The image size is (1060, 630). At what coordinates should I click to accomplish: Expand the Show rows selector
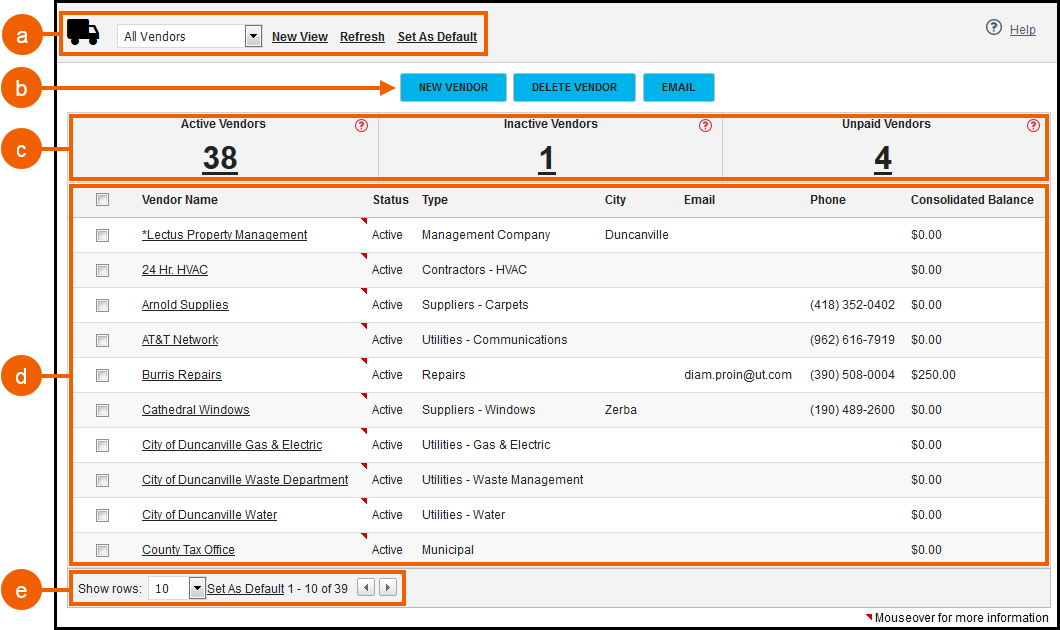pyautogui.click(x=195, y=588)
